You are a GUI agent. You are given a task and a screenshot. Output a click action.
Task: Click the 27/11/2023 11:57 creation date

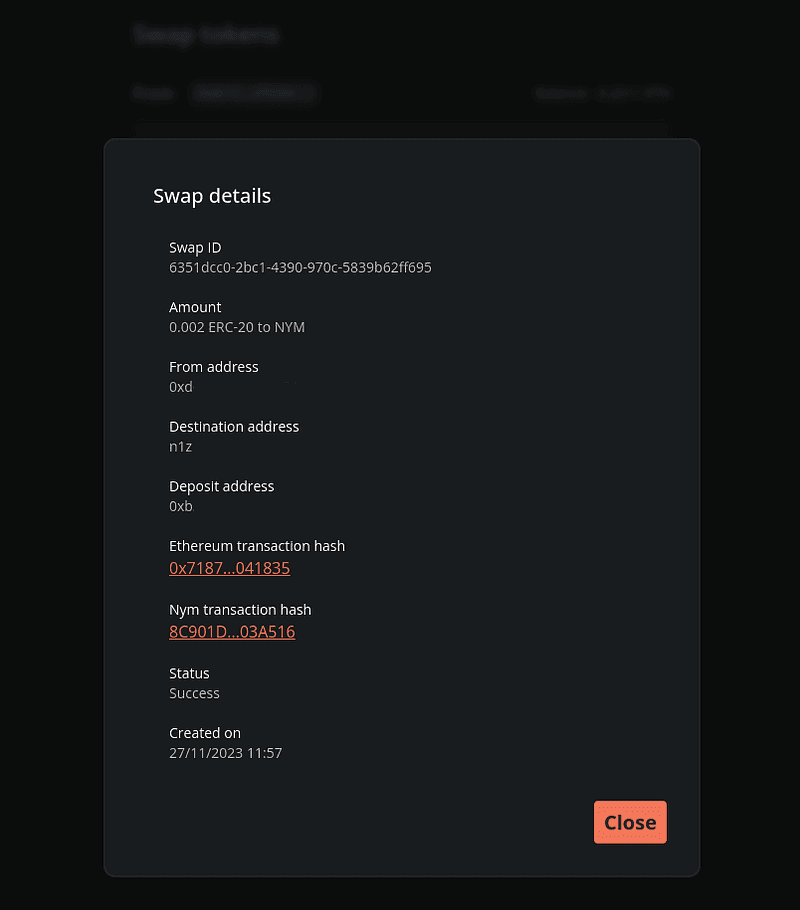click(x=225, y=753)
